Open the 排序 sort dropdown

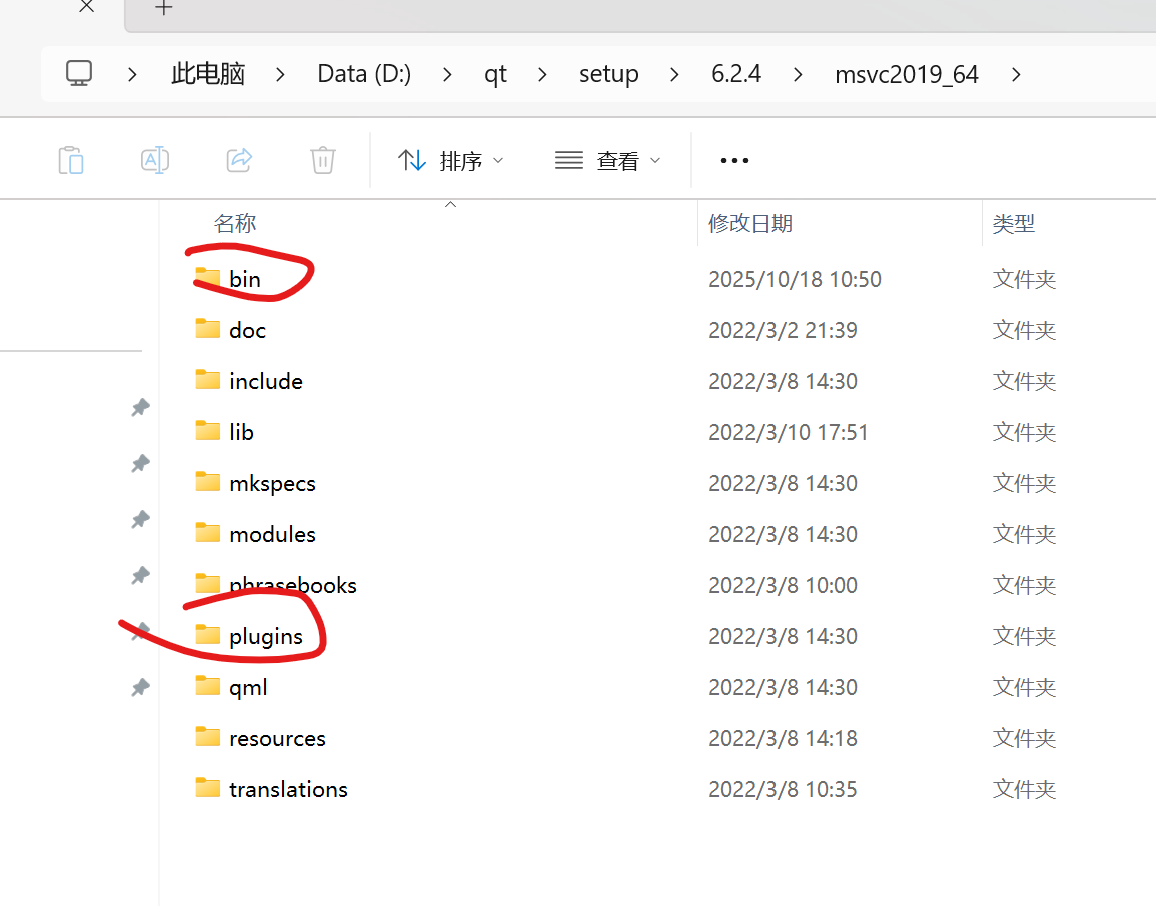coord(450,160)
